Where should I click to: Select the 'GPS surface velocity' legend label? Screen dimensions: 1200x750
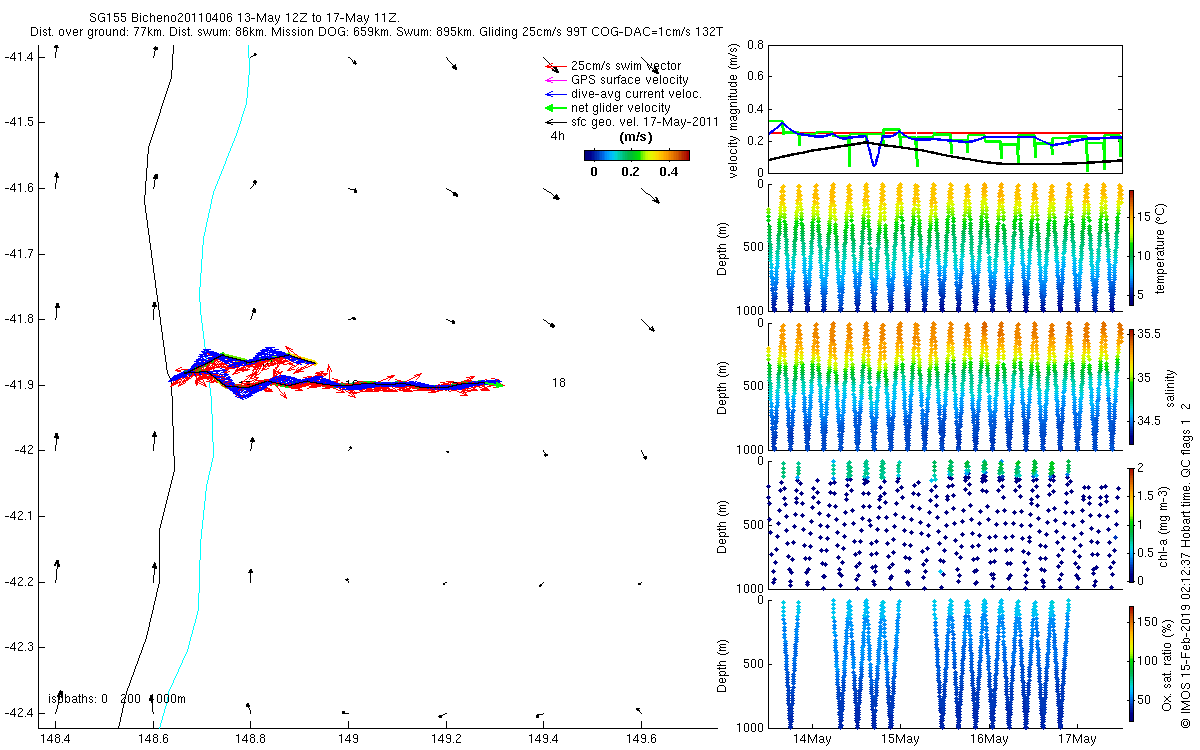tap(629, 80)
